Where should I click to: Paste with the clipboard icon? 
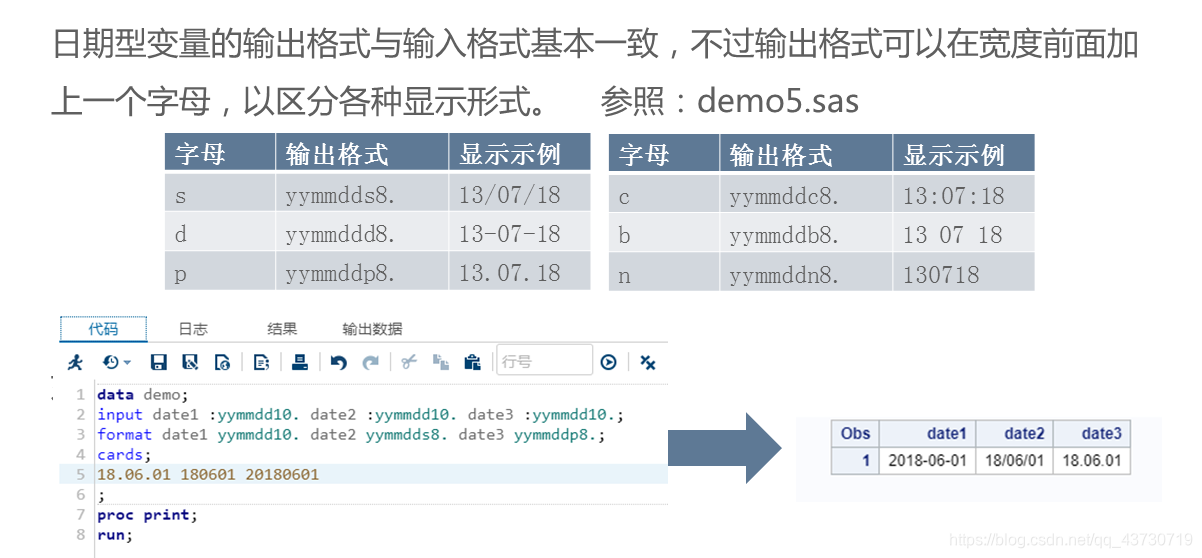point(473,362)
